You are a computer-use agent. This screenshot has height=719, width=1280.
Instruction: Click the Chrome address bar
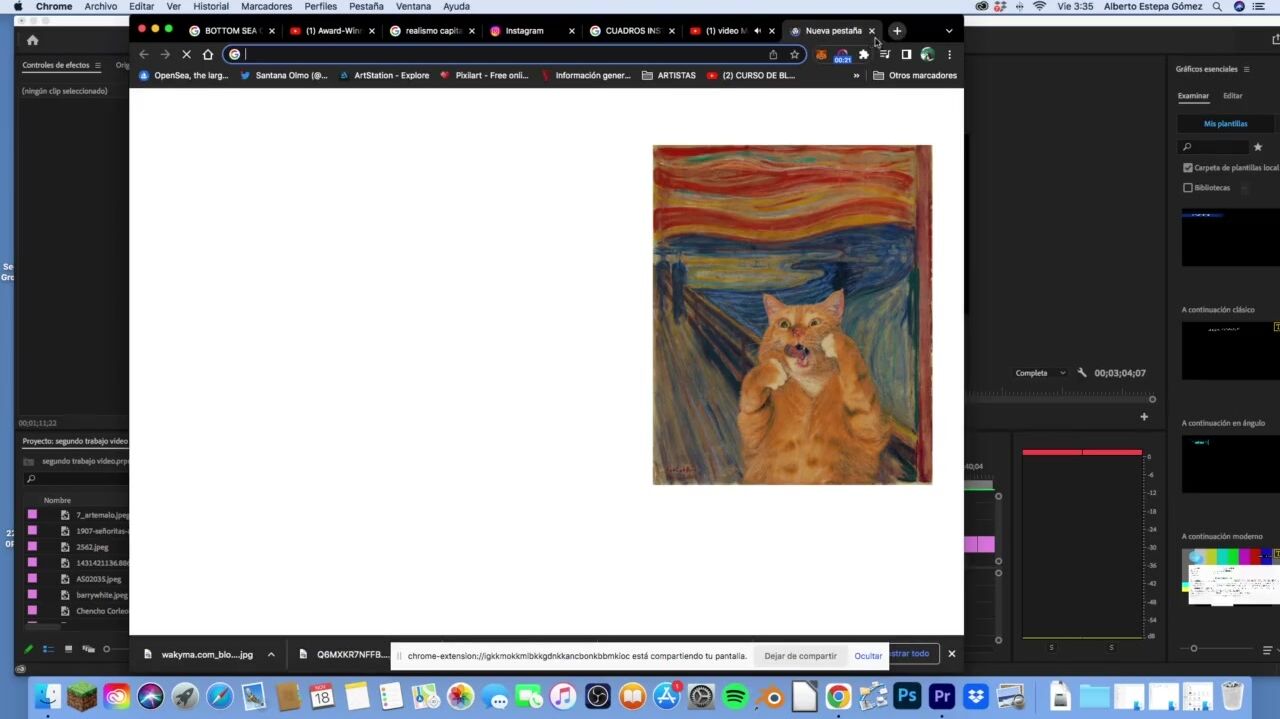(500, 55)
